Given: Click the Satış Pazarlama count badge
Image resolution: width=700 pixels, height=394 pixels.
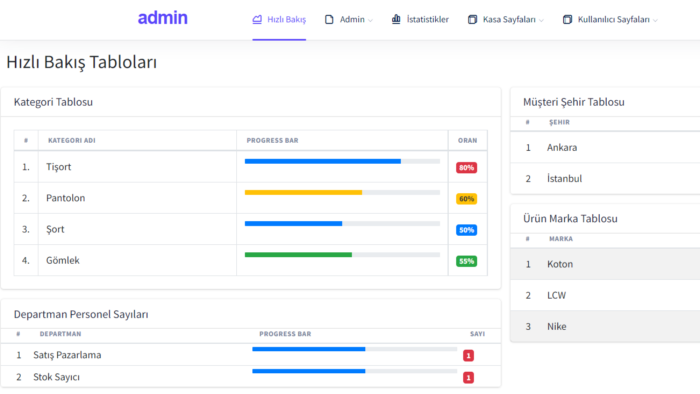Looking at the screenshot, I should (468, 356).
